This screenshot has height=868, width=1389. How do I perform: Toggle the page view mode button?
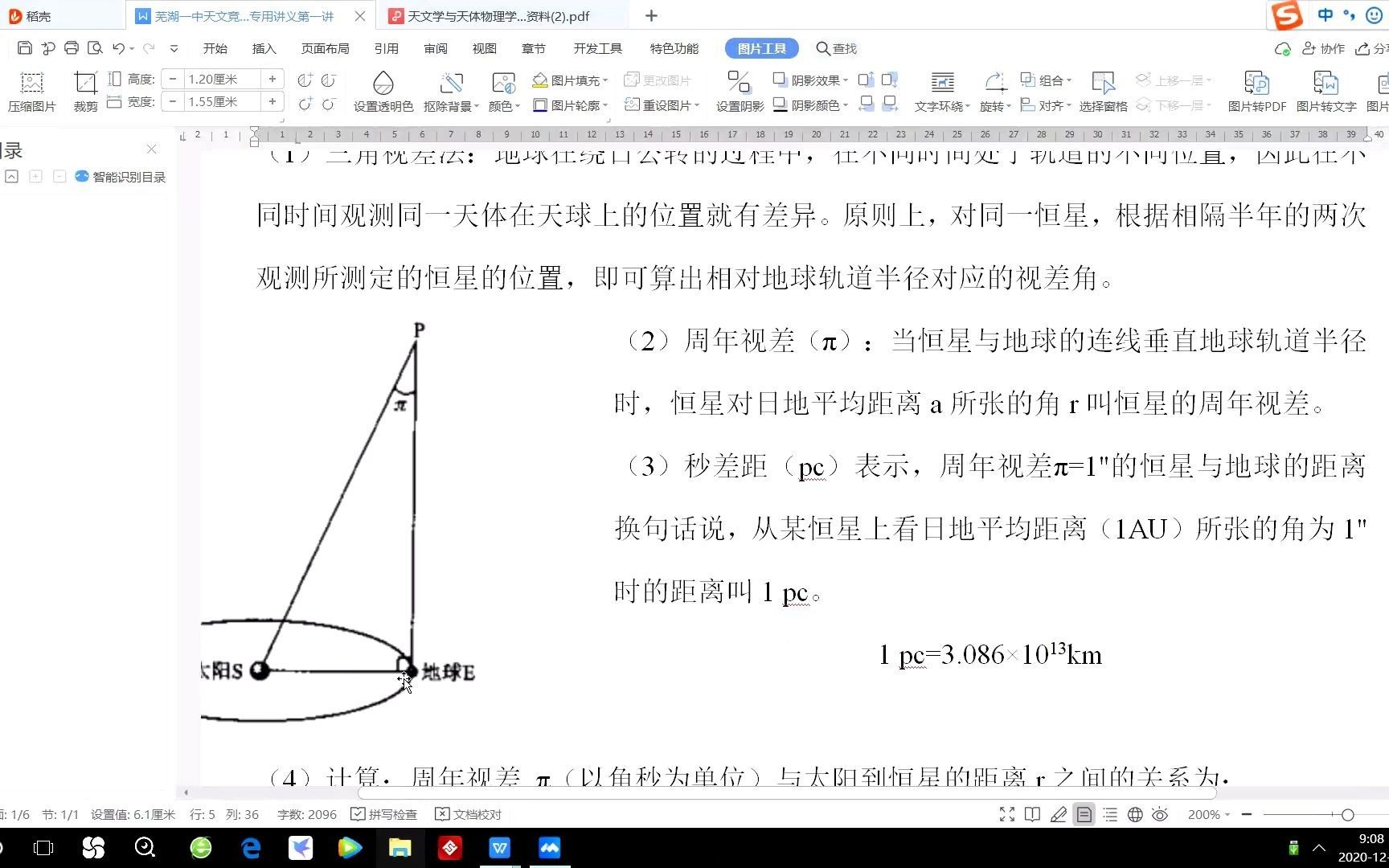[1084, 814]
